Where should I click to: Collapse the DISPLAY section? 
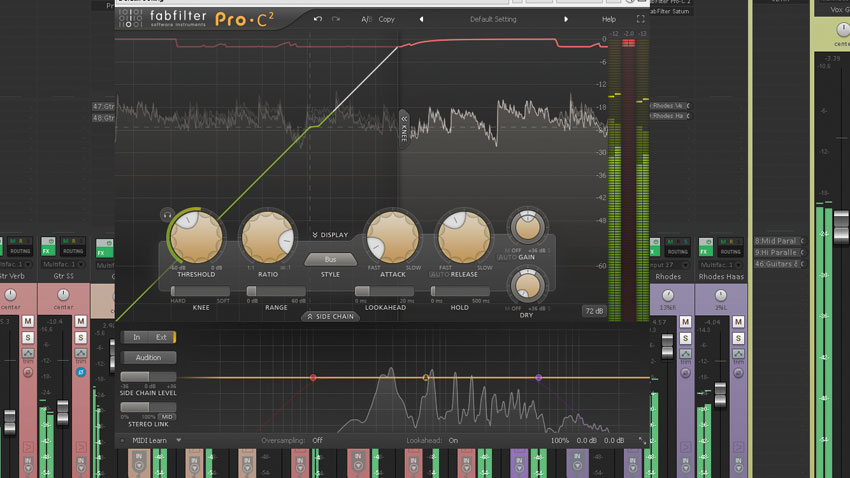pos(330,235)
